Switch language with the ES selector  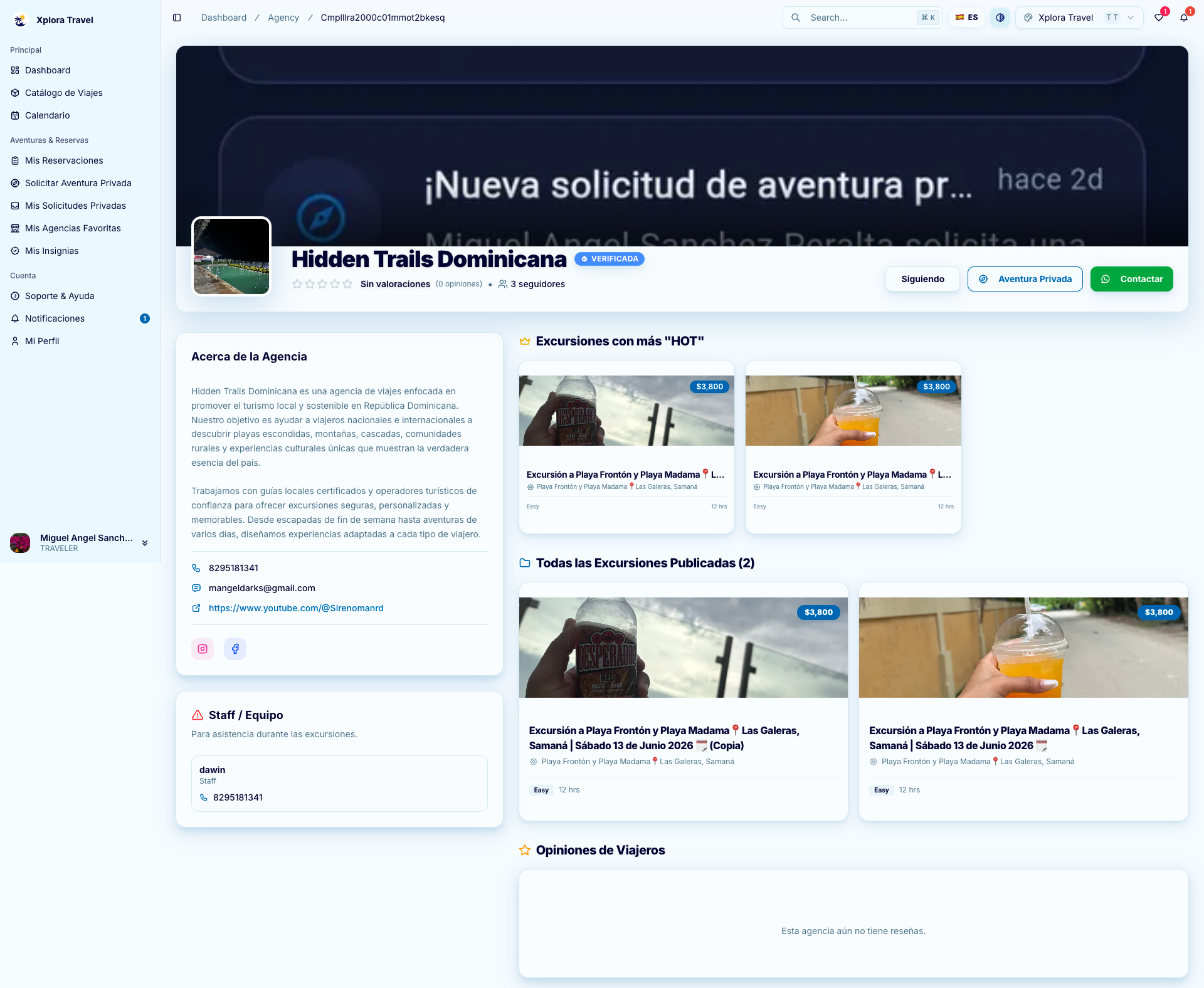pos(966,18)
